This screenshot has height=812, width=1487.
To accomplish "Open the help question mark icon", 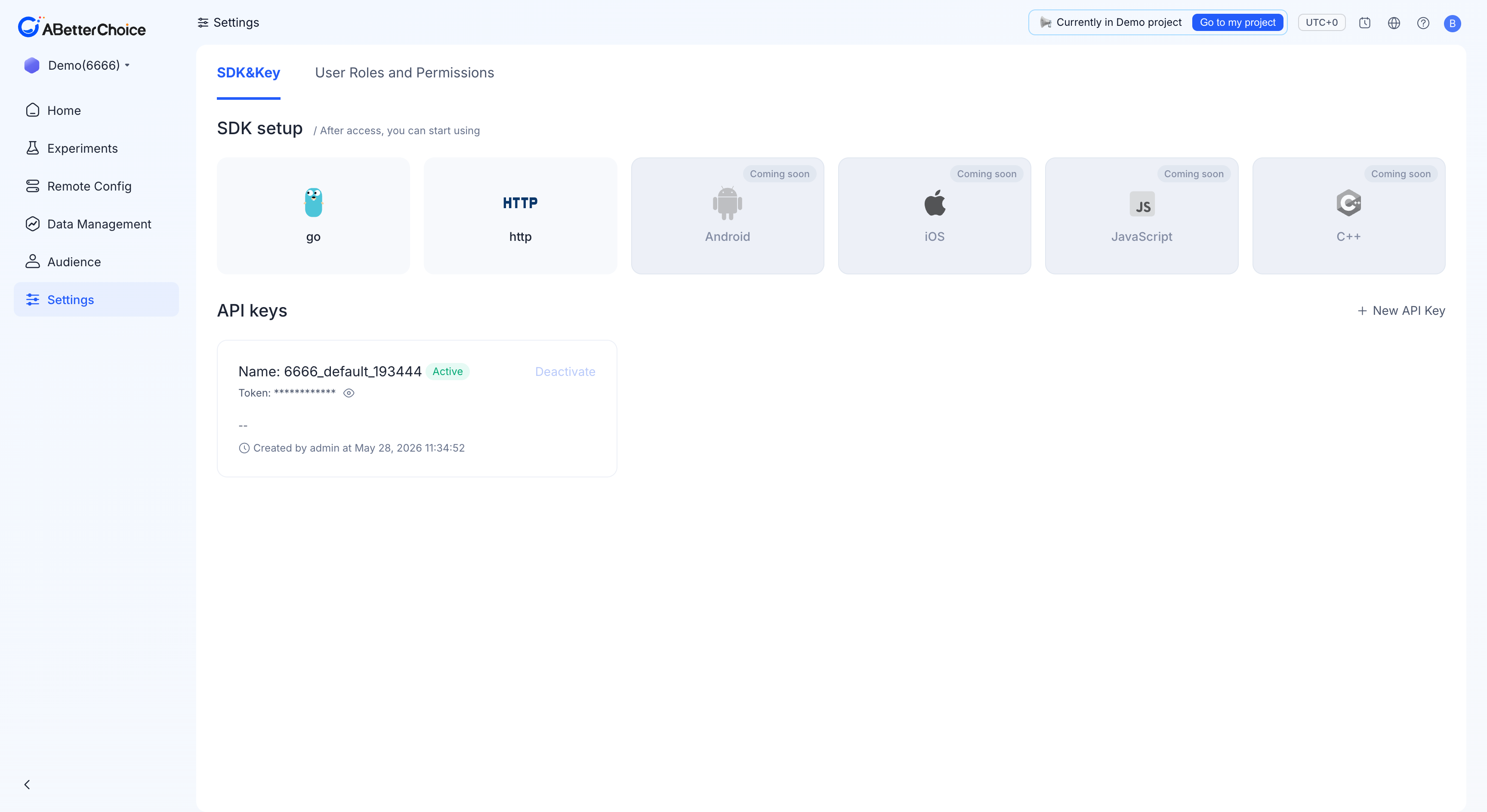I will tap(1423, 22).
